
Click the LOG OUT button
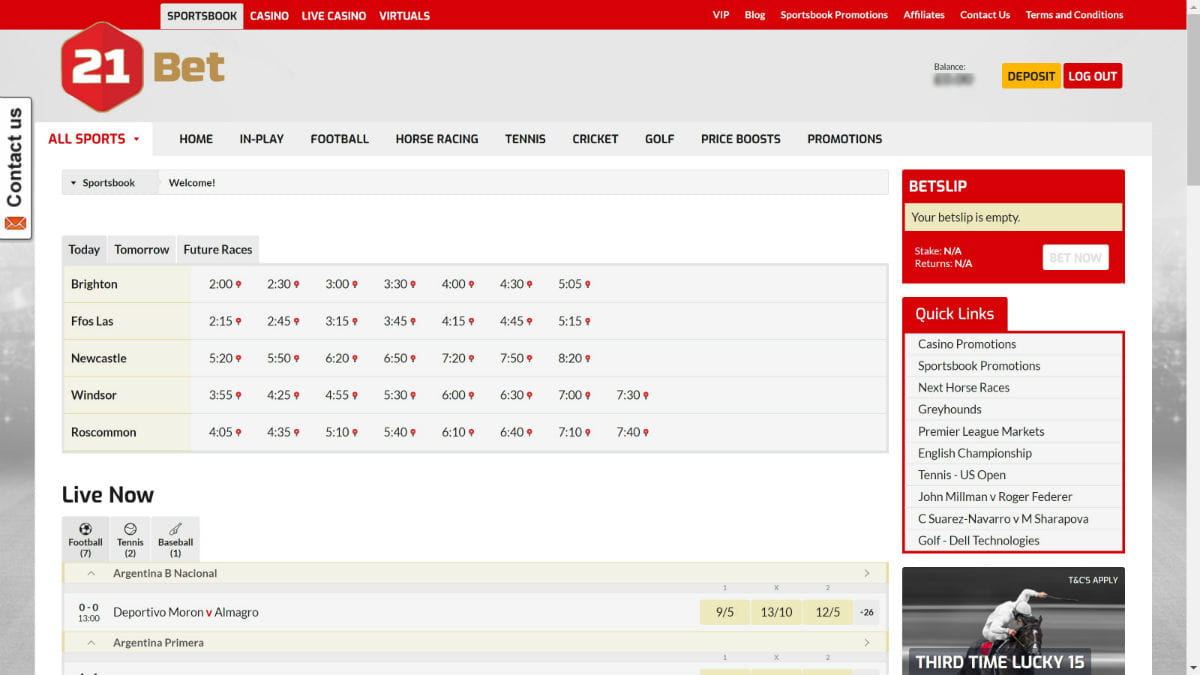coord(1092,76)
